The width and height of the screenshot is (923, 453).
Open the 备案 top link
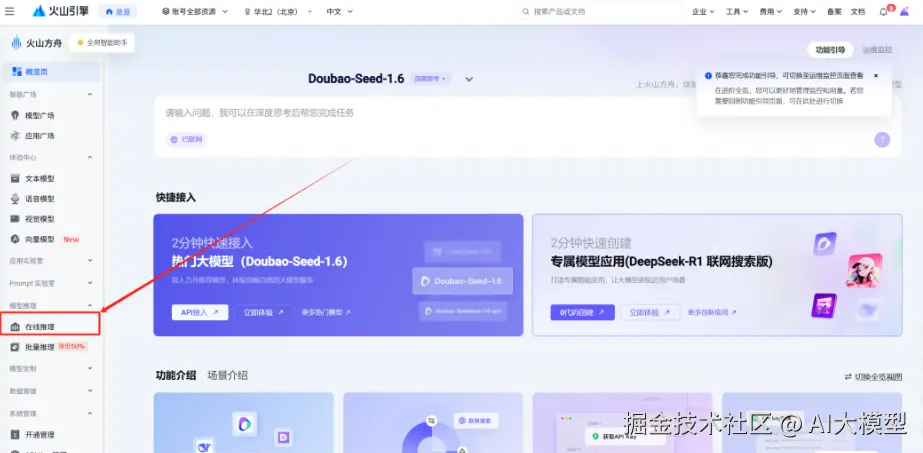pyautogui.click(x=834, y=11)
